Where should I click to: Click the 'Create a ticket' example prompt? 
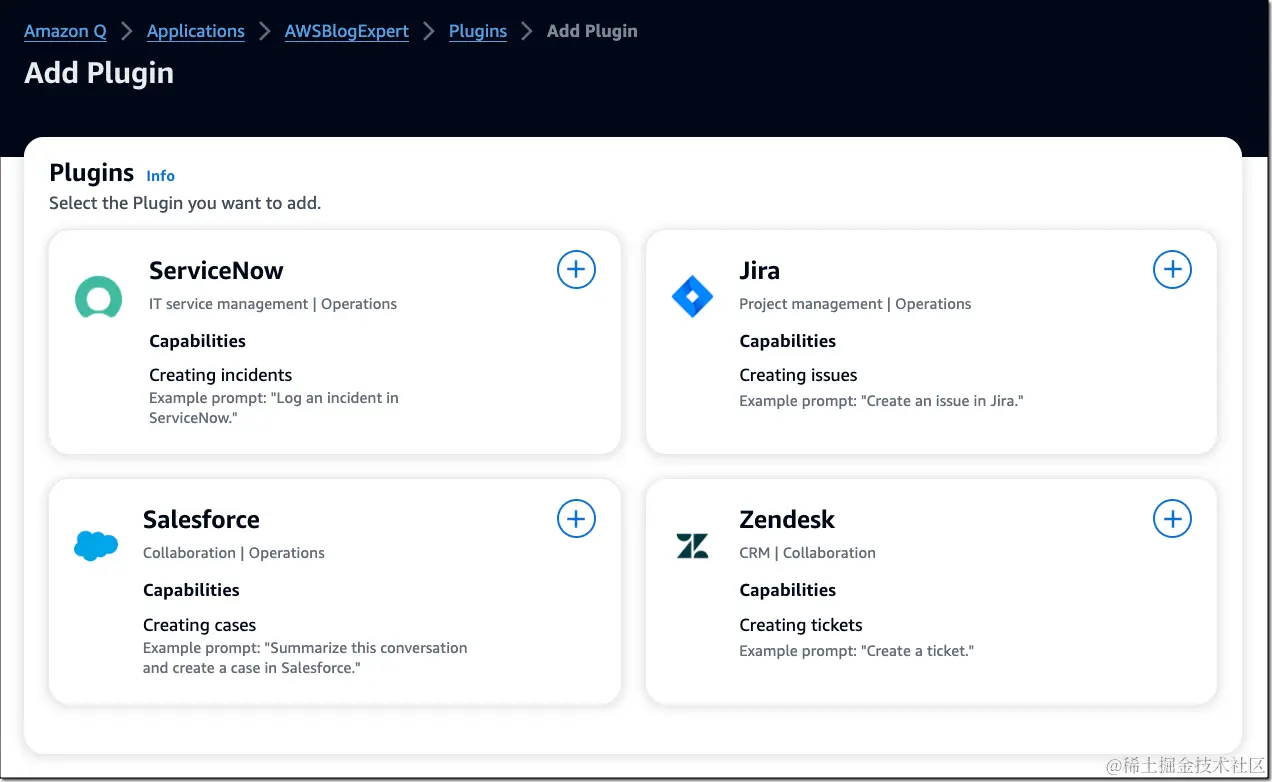coord(856,651)
